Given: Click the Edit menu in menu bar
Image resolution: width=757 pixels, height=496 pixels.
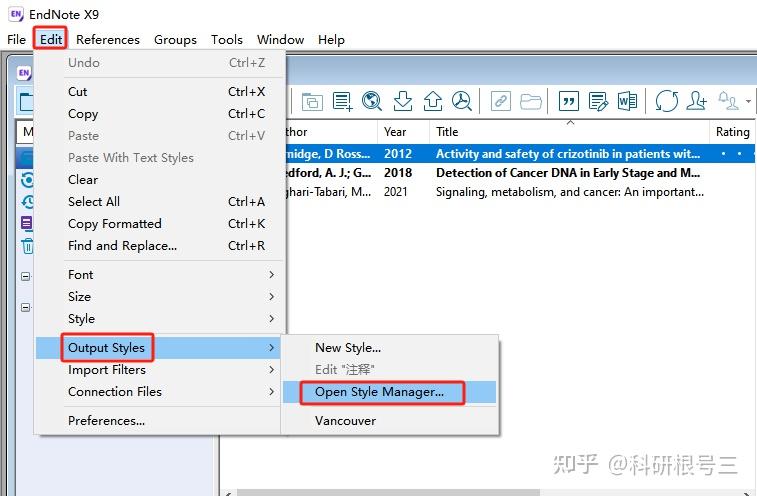Looking at the screenshot, I should click(x=51, y=39).
